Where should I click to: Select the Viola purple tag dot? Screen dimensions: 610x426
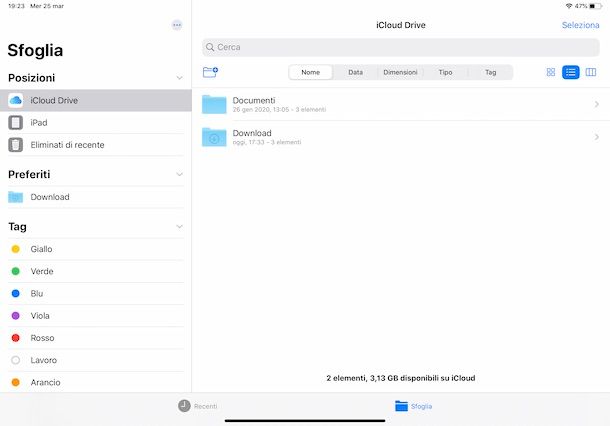(x=16, y=316)
